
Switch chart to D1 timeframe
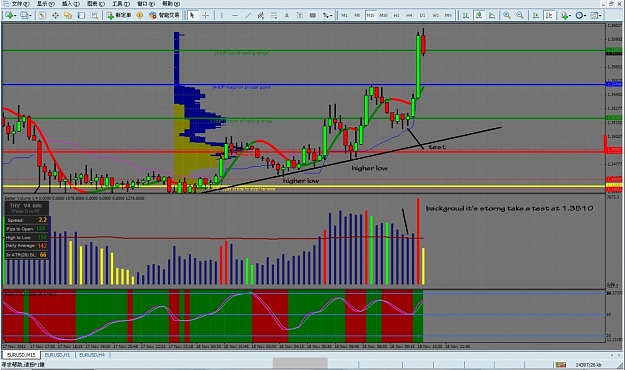(423, 15)
